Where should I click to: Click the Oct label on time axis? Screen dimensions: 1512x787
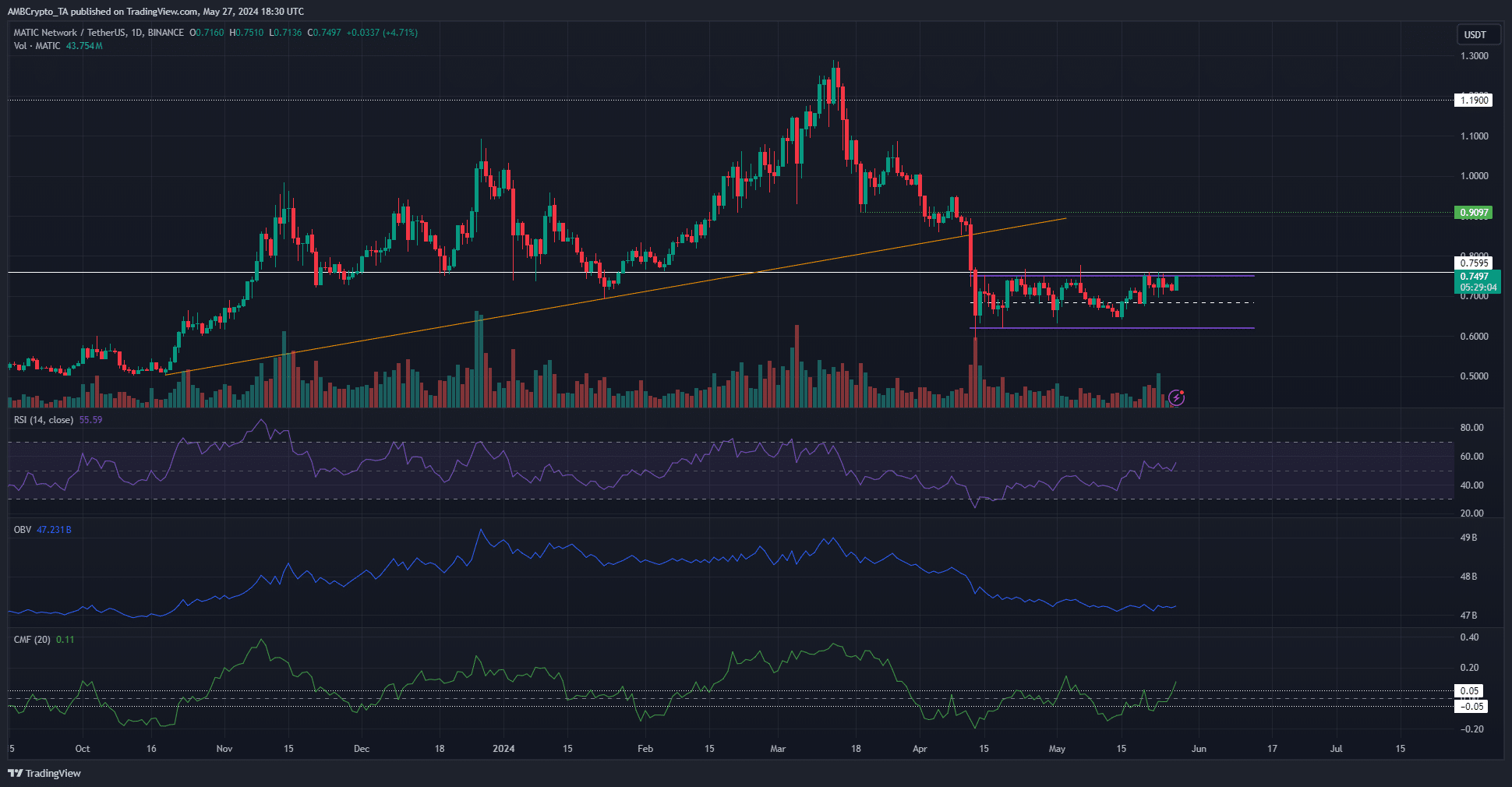[83, 749]
